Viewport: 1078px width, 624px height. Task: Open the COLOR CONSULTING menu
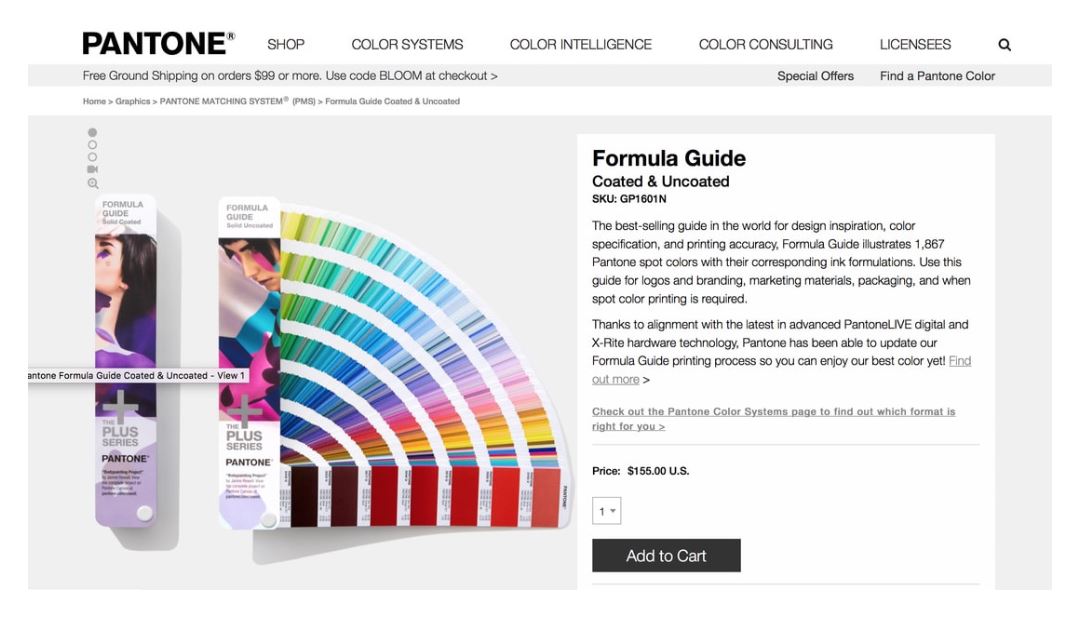(x=765, y=45)
